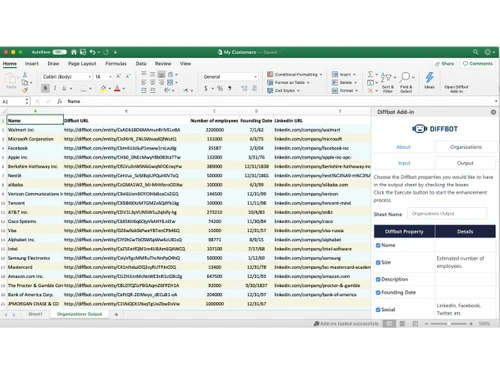Toggle the AutoSave switch

pos(60,52)
